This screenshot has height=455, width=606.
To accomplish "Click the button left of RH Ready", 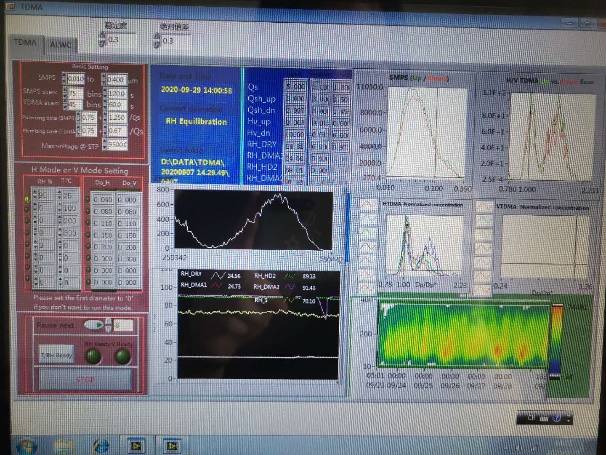I will pos(56,353).
